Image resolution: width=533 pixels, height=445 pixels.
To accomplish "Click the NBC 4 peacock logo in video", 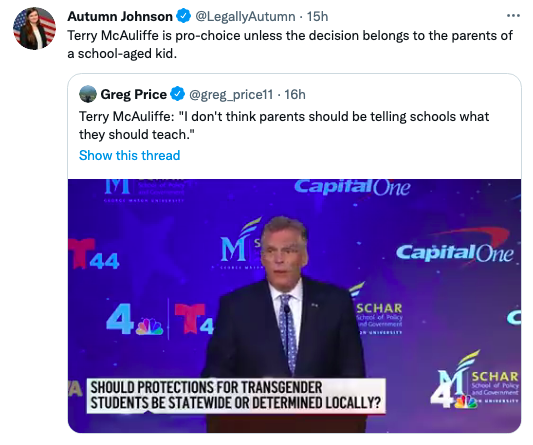I will click(x=135, y=322).
